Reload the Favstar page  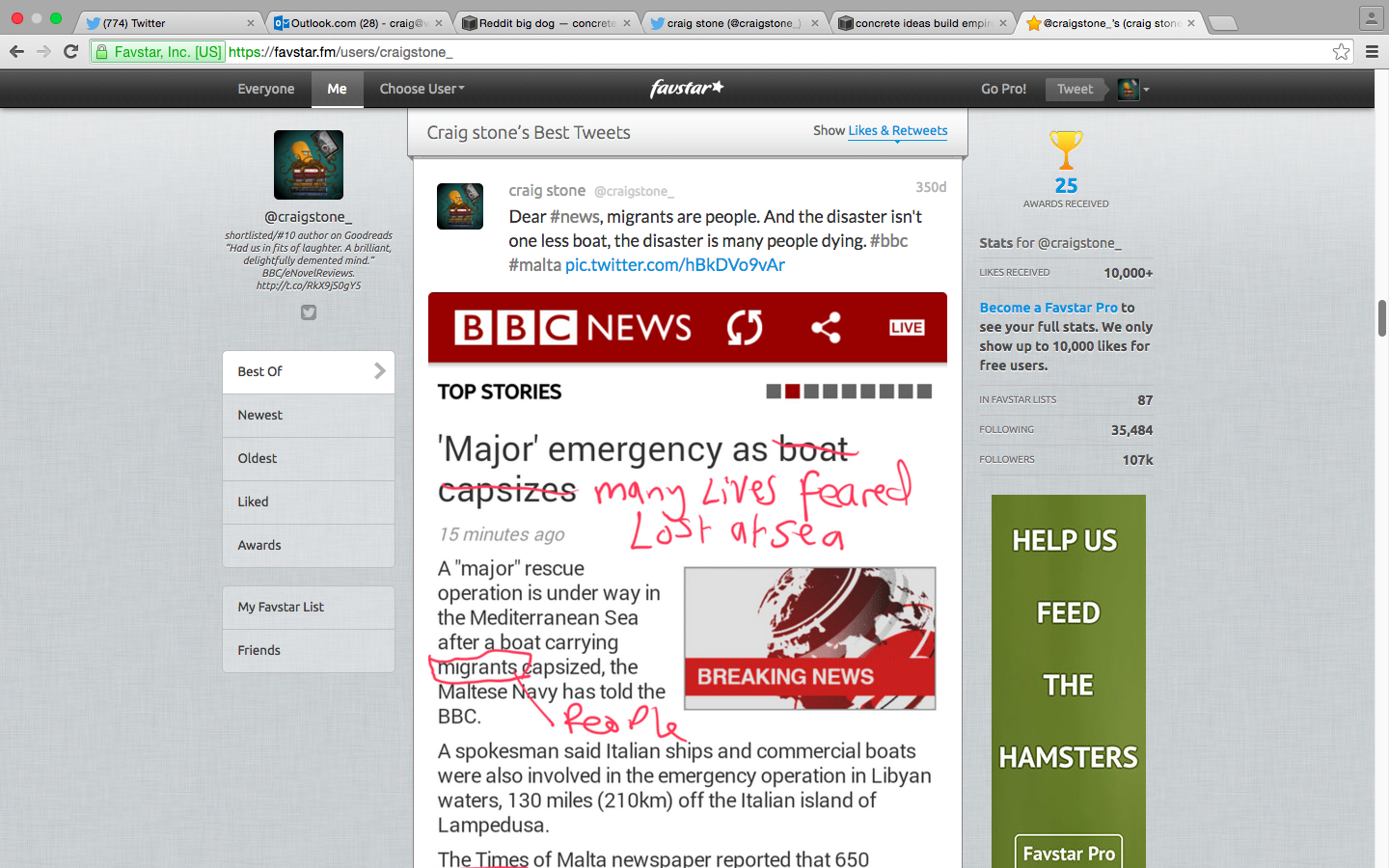pos(70,51)
